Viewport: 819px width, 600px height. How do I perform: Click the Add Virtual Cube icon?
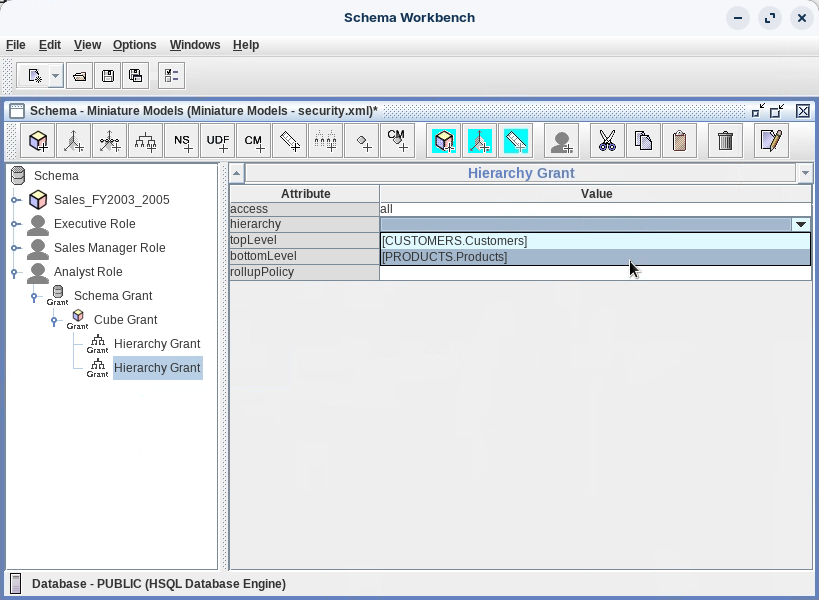tap(444, 141)
